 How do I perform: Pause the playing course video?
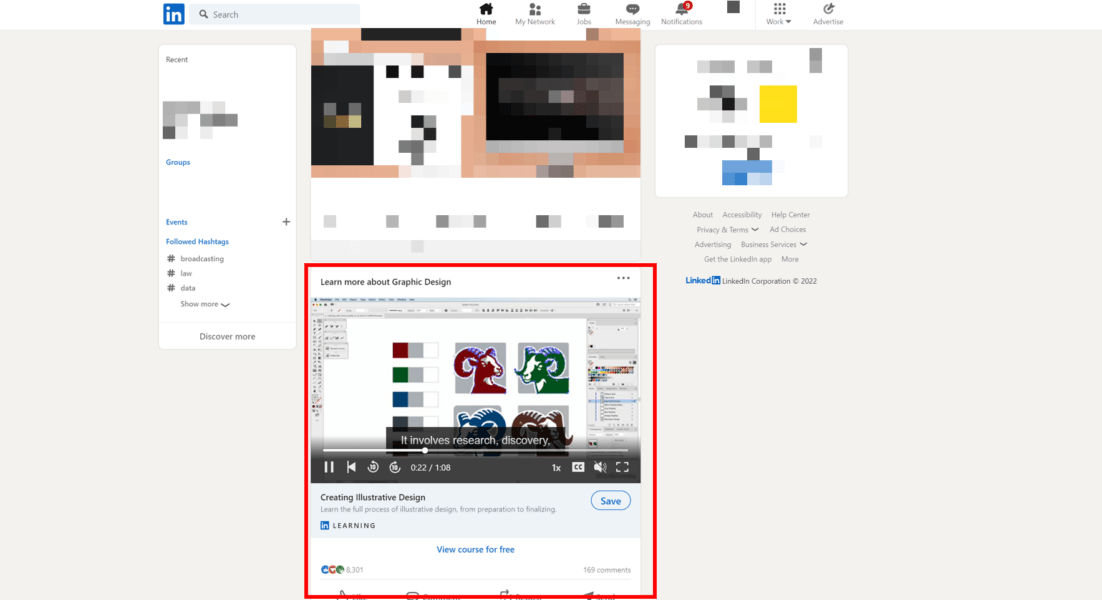329,466
